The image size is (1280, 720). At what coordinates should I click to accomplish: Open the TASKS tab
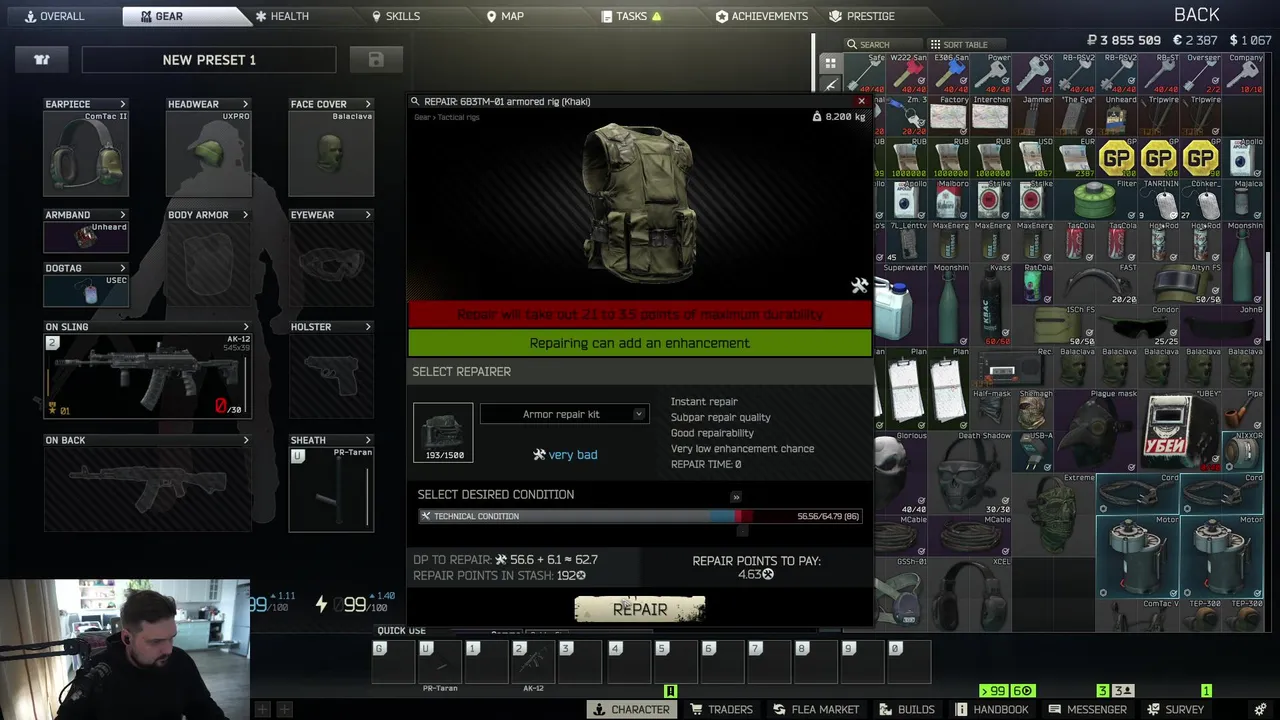[631, 16]
